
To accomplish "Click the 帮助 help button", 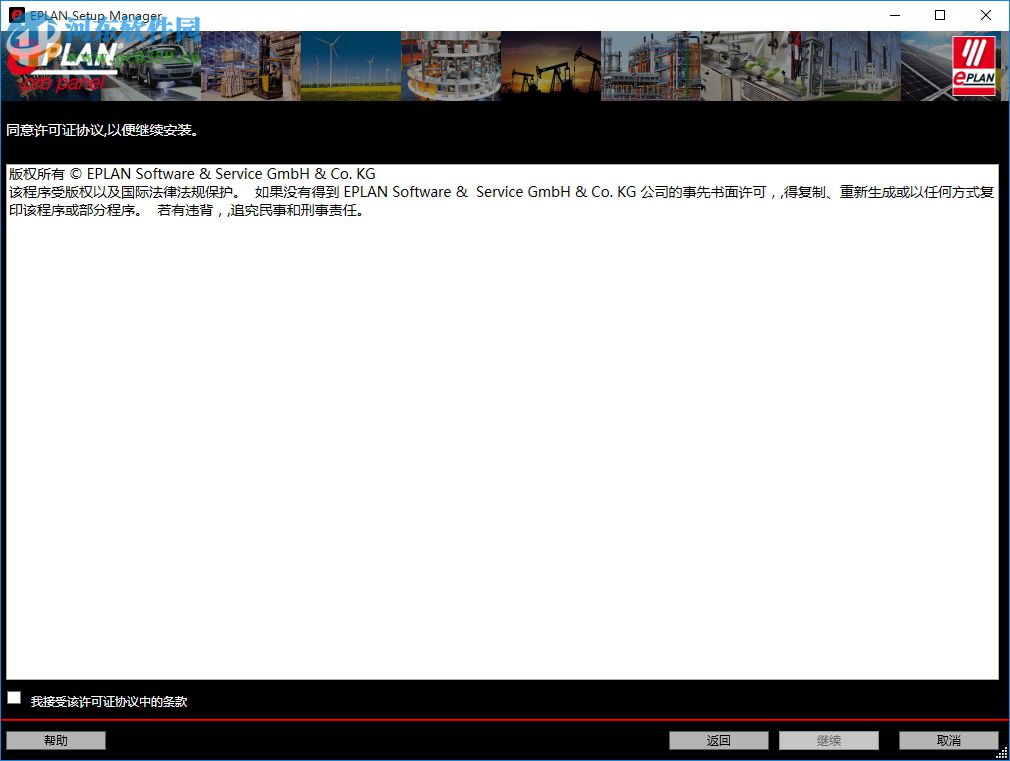I will [55, 740].
